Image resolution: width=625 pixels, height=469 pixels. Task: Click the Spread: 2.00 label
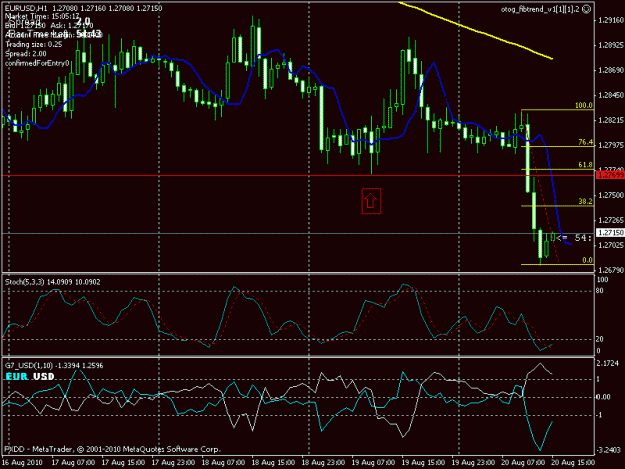click(x=26, y=53)
